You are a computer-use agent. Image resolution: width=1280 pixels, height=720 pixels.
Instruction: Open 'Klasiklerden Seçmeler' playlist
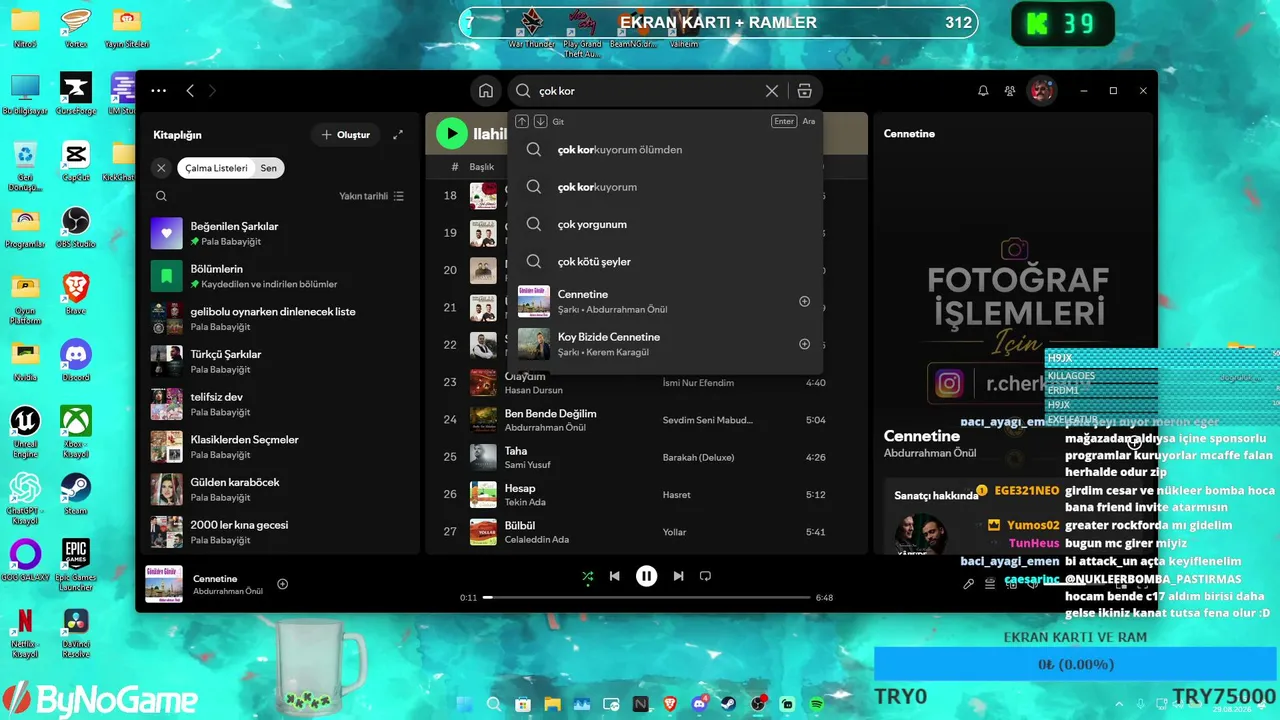[280, 447]
